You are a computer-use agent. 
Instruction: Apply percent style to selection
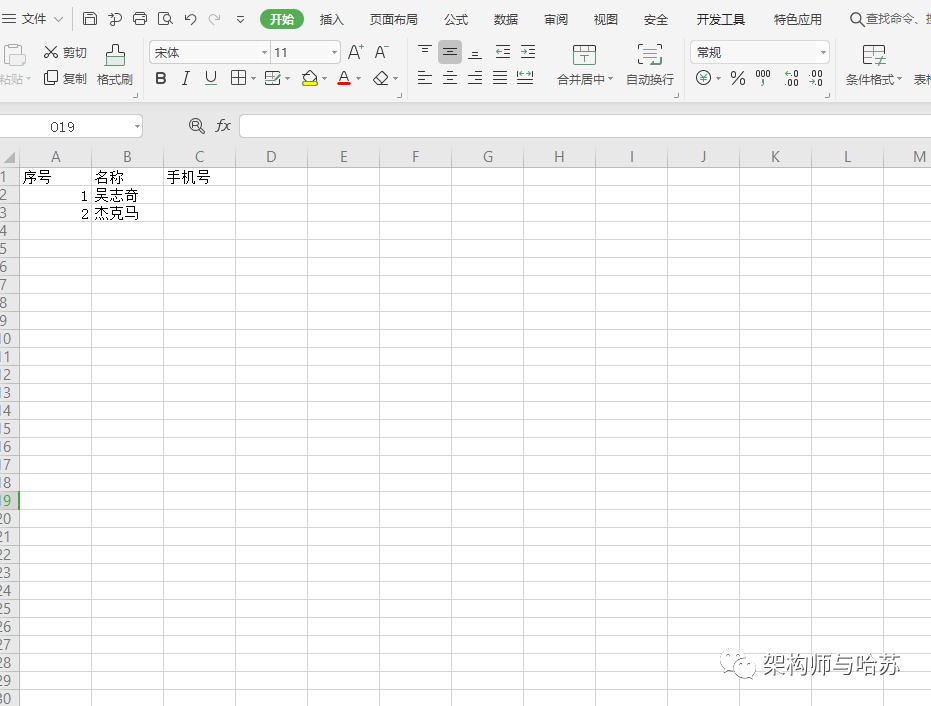coord(738,78)
